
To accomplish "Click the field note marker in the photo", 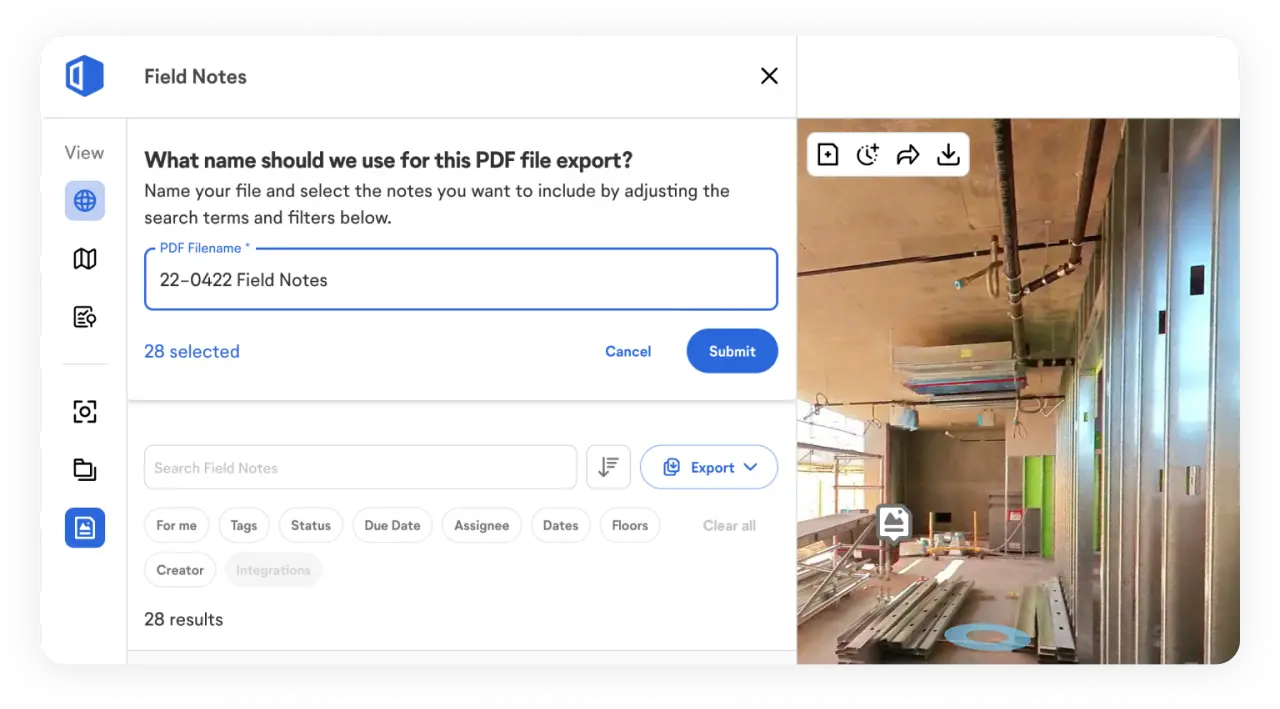I will point(894,522).
